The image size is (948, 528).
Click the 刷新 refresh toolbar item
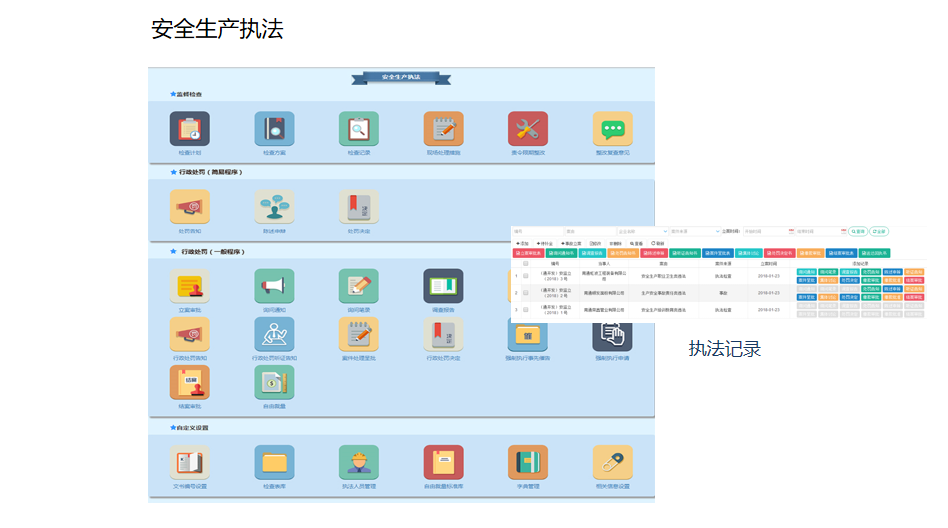click(658, 243)
